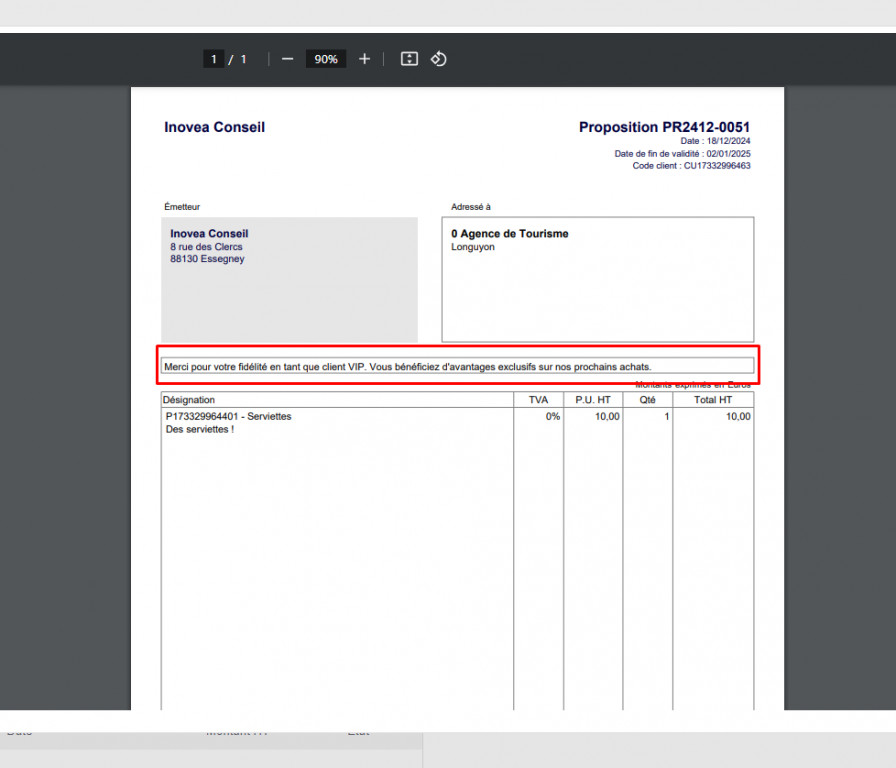Click the fit to page icon
Viewport: 896px width, 768px height.
(409, 59)
